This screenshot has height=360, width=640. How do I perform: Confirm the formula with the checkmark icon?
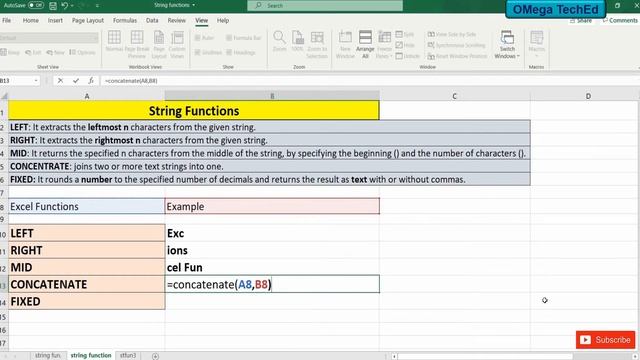click(x=76, y=81)
